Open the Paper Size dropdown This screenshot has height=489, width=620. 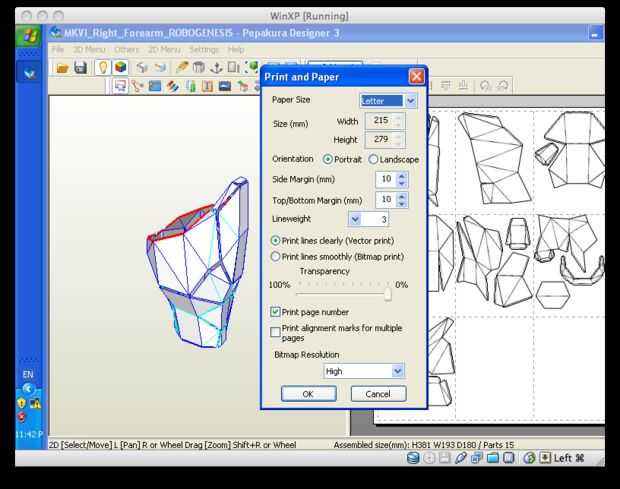tap(410, 101)
